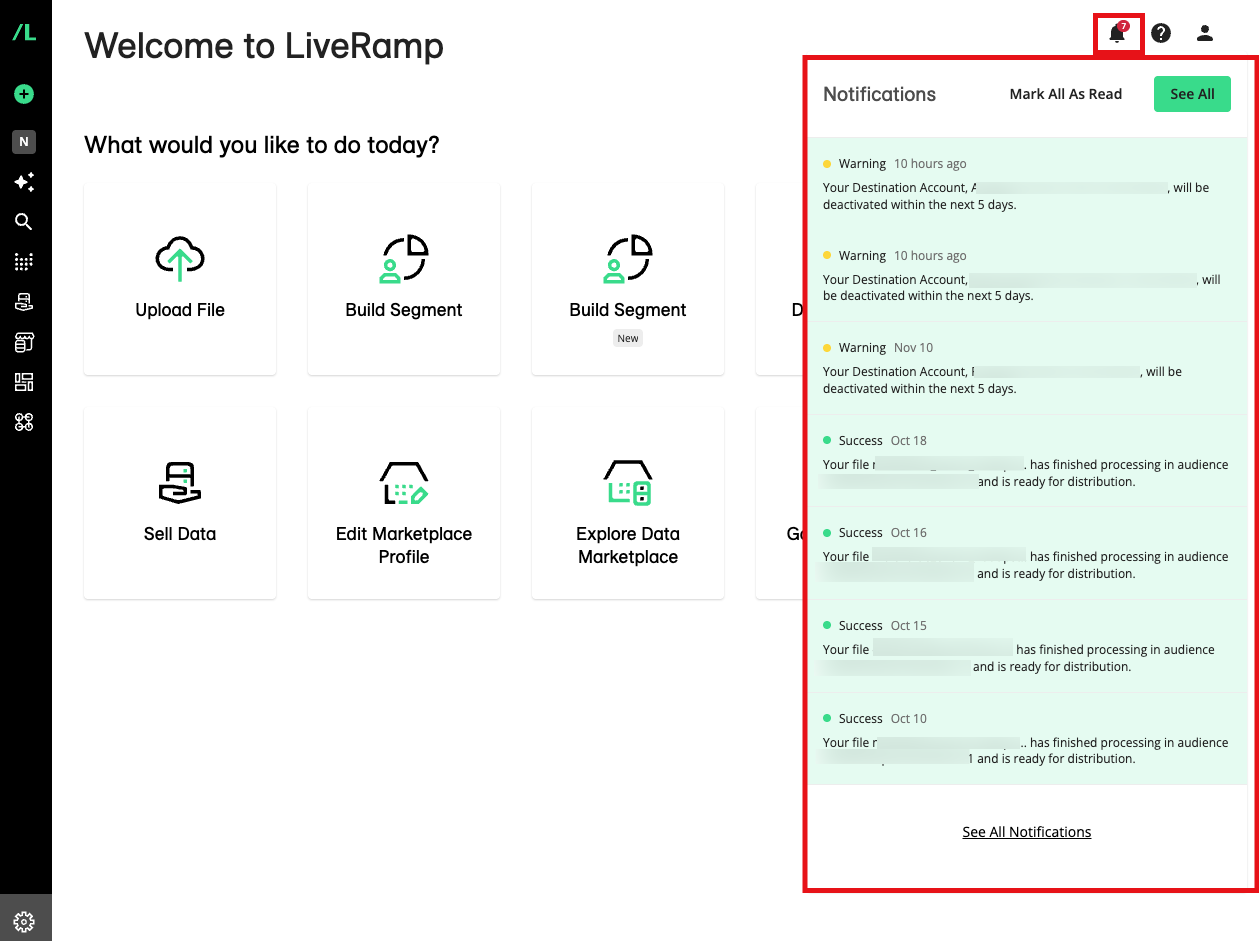Follow the See All Notifications link
The height and width of the screenshot is (941, 1259).
click(x=1026, y=832)
